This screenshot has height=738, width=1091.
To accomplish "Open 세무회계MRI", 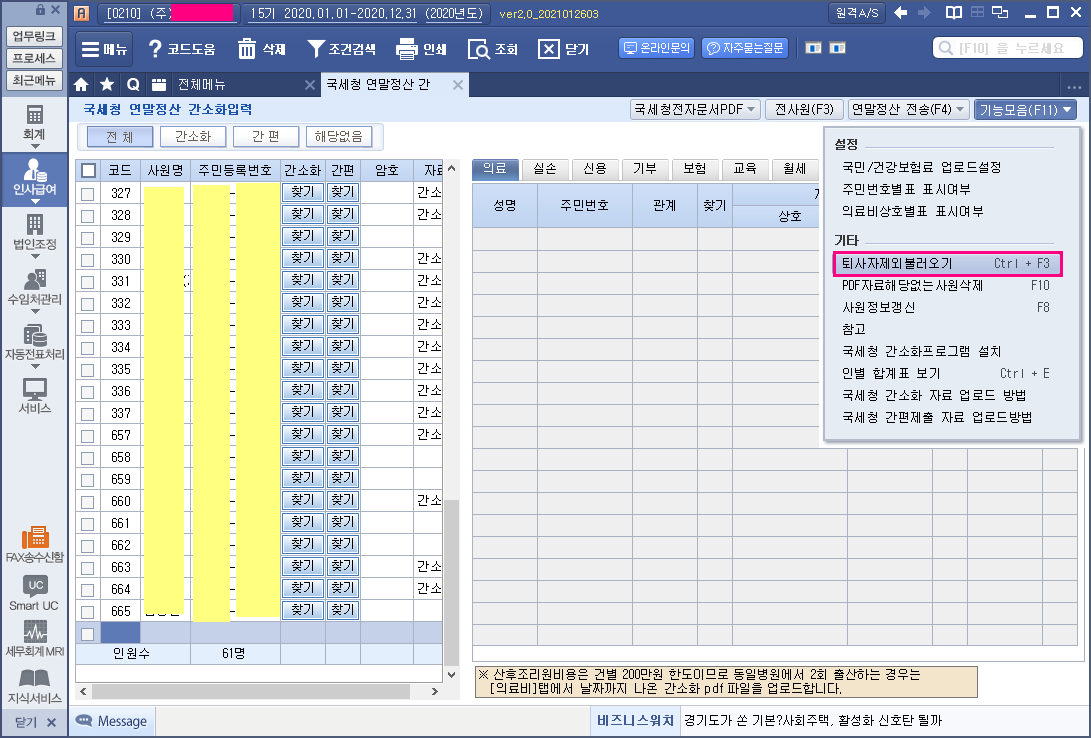I will pyautogui.click(x=34, y=639).
